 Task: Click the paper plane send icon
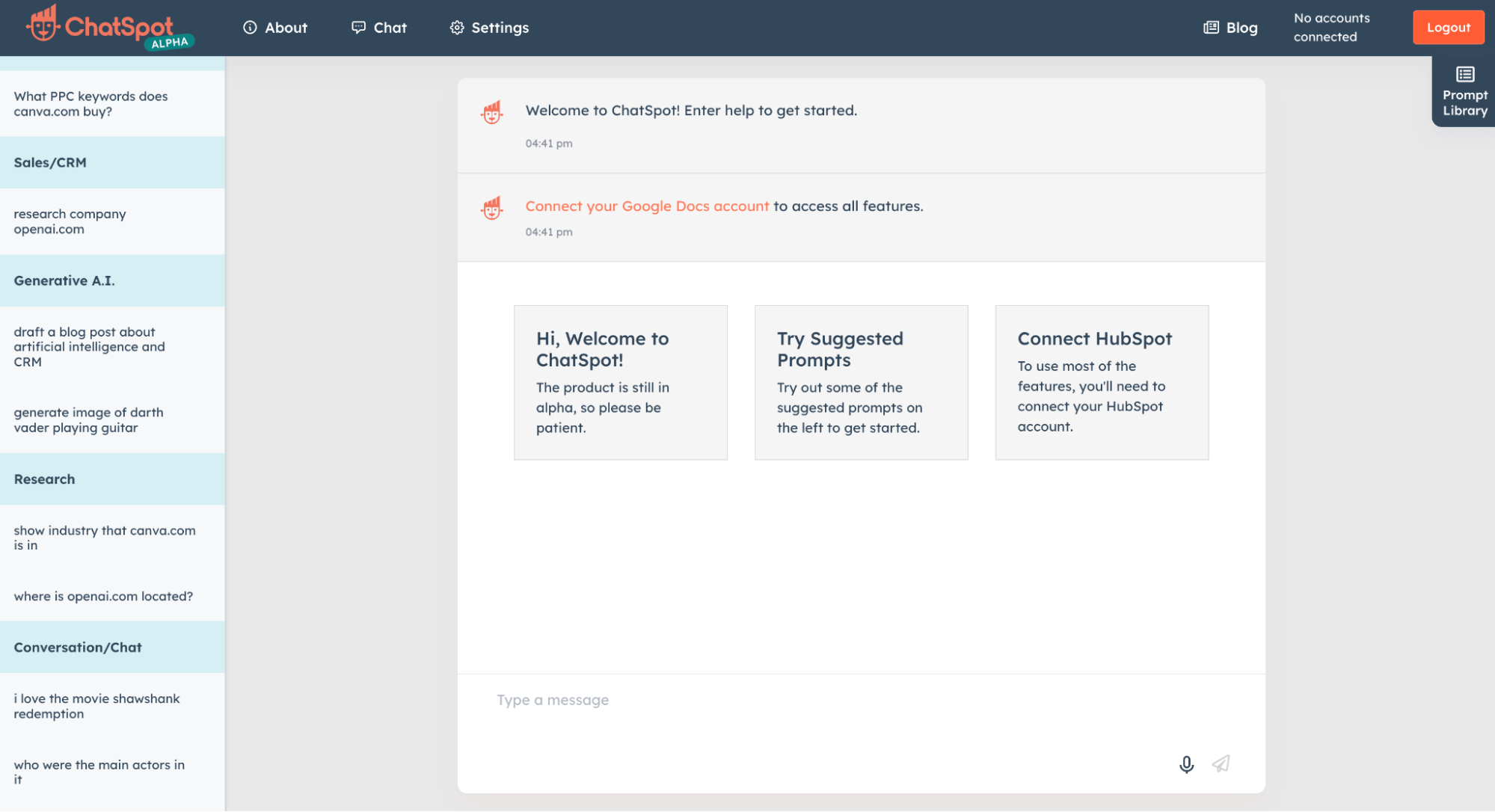[x=1221, y=763]
